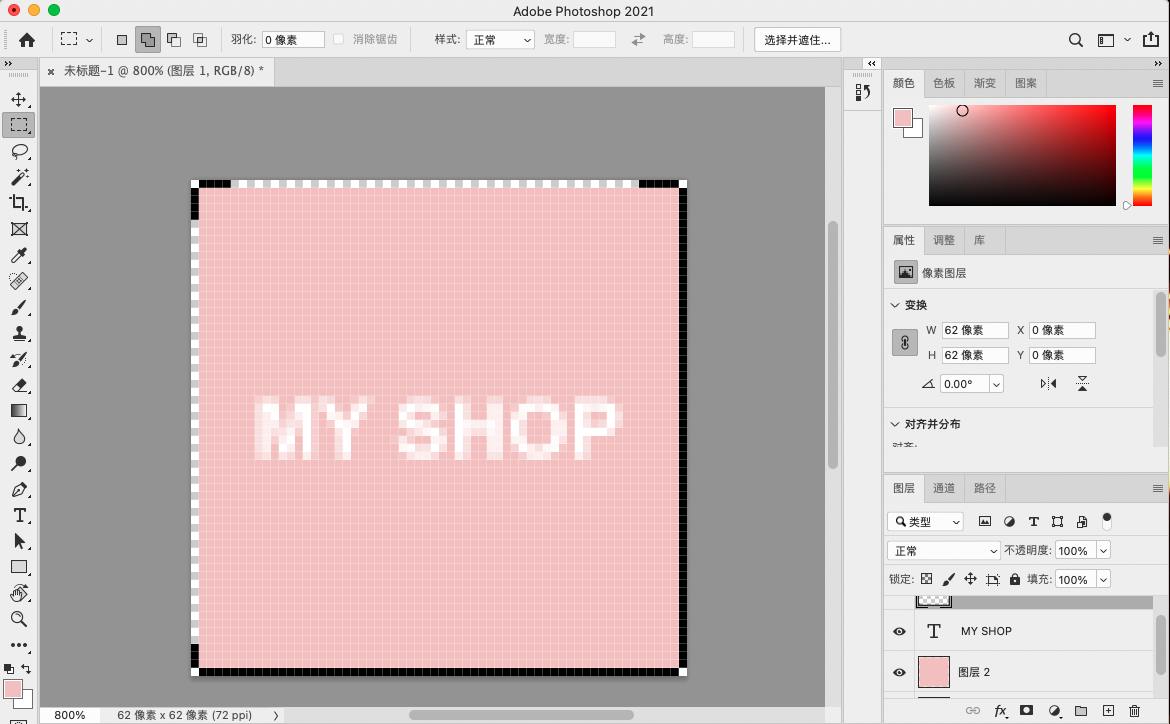Viewport: 1170px width, 724px height.
Task: Swap width and height values
Action: coord(639,40)
